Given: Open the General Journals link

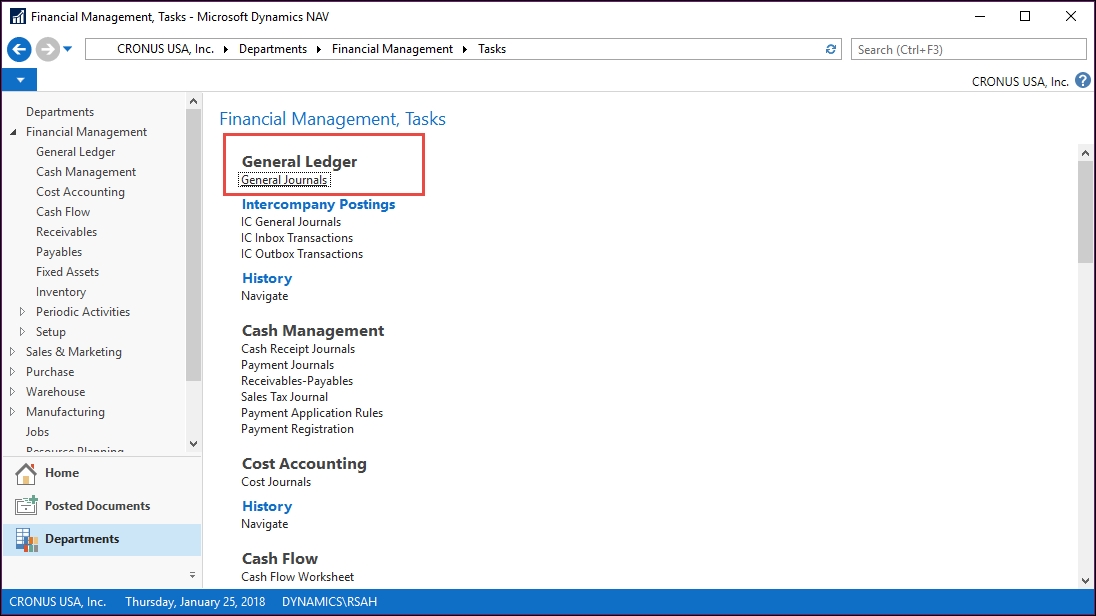Looking at the screenshot, I should 284,180.
